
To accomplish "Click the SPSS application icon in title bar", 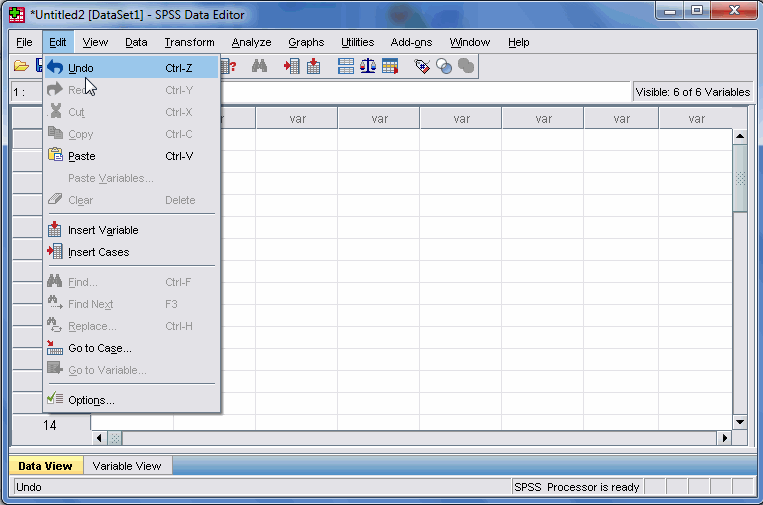I will 17,15.
